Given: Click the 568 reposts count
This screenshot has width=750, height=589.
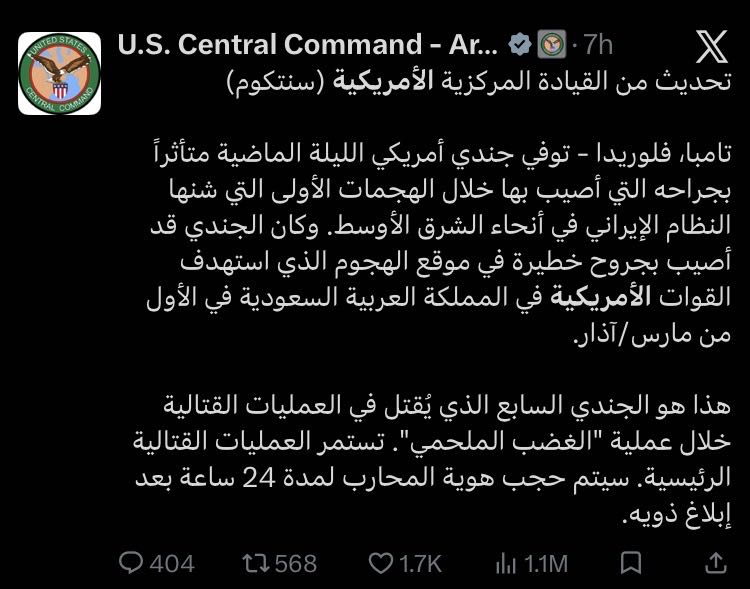Looking at the screenshot, I should (295, 564).
